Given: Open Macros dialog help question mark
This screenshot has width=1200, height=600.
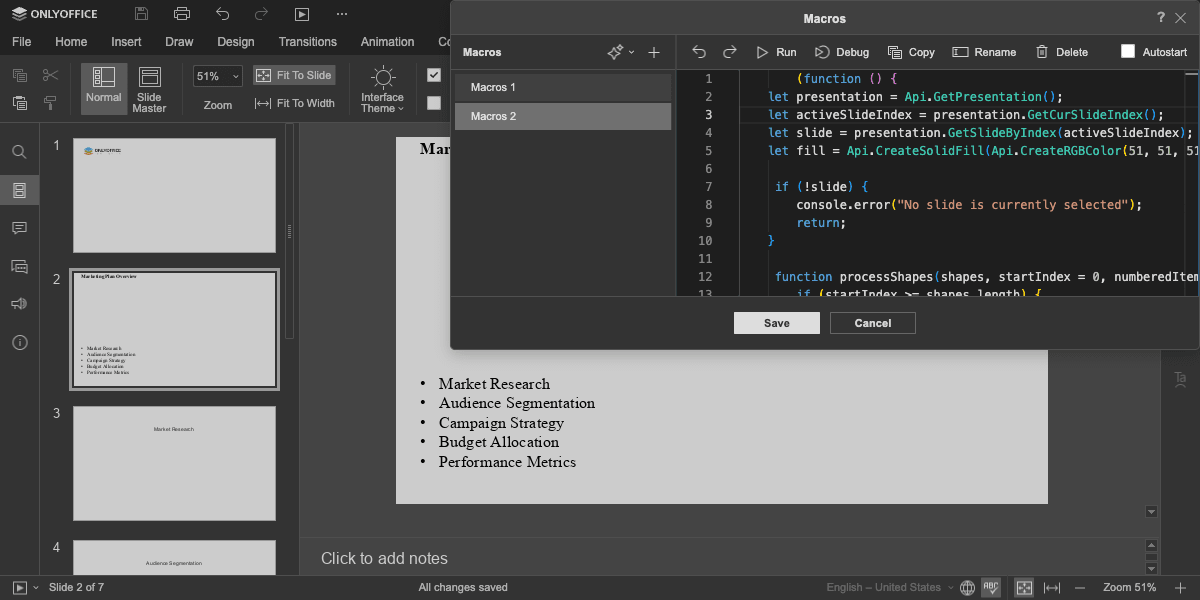Looking at the screenshot, I should click(1161, 18).
